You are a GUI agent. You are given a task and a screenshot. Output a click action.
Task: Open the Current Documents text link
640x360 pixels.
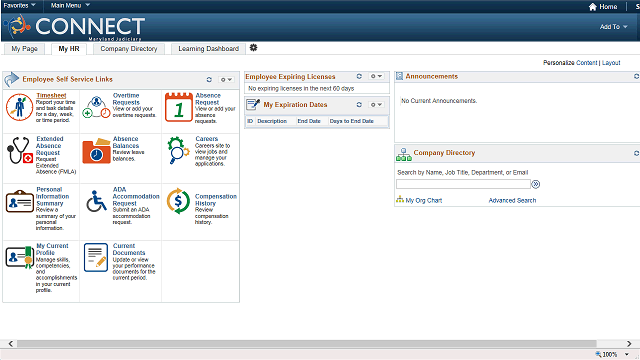tap(129, 249)
